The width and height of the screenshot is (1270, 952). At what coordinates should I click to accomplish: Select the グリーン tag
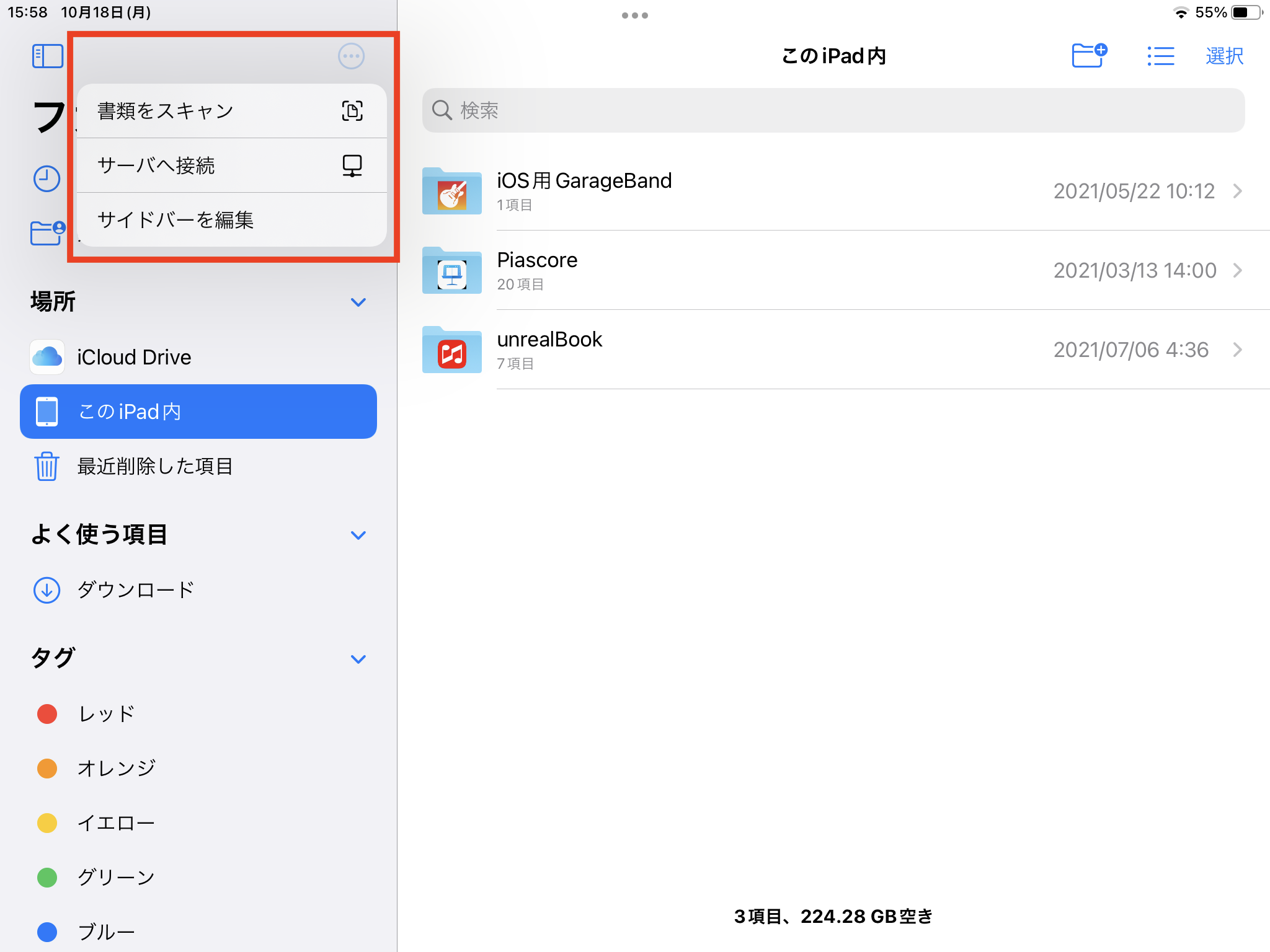[x=198, y=878]
